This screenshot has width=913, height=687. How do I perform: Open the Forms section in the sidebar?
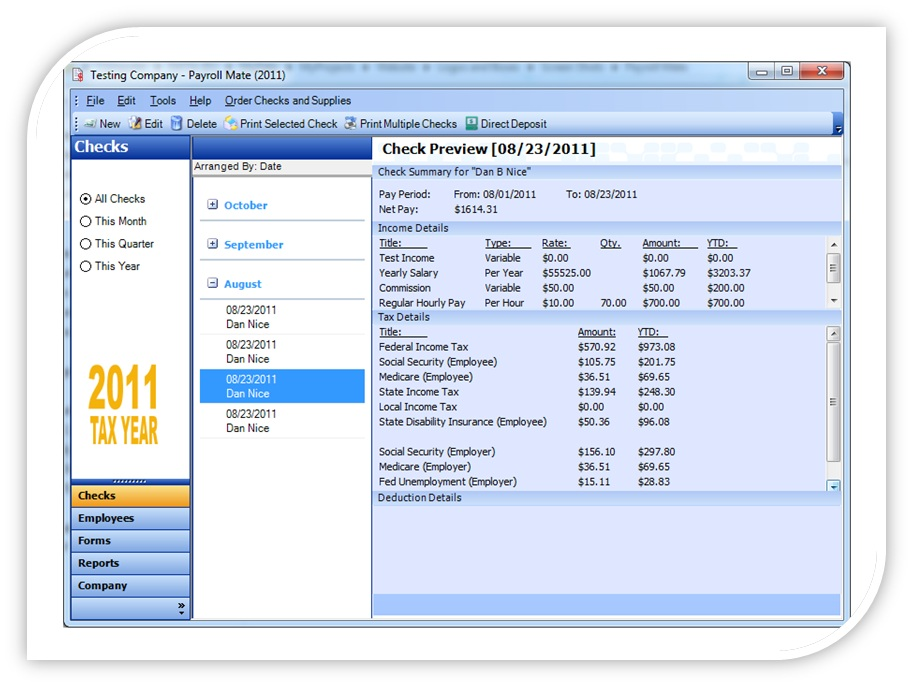[129, 540]
